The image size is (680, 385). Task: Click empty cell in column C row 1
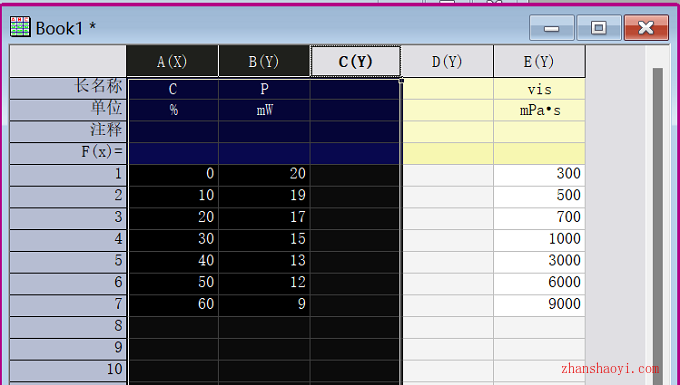pyautogui.click(x=356, y=175)
